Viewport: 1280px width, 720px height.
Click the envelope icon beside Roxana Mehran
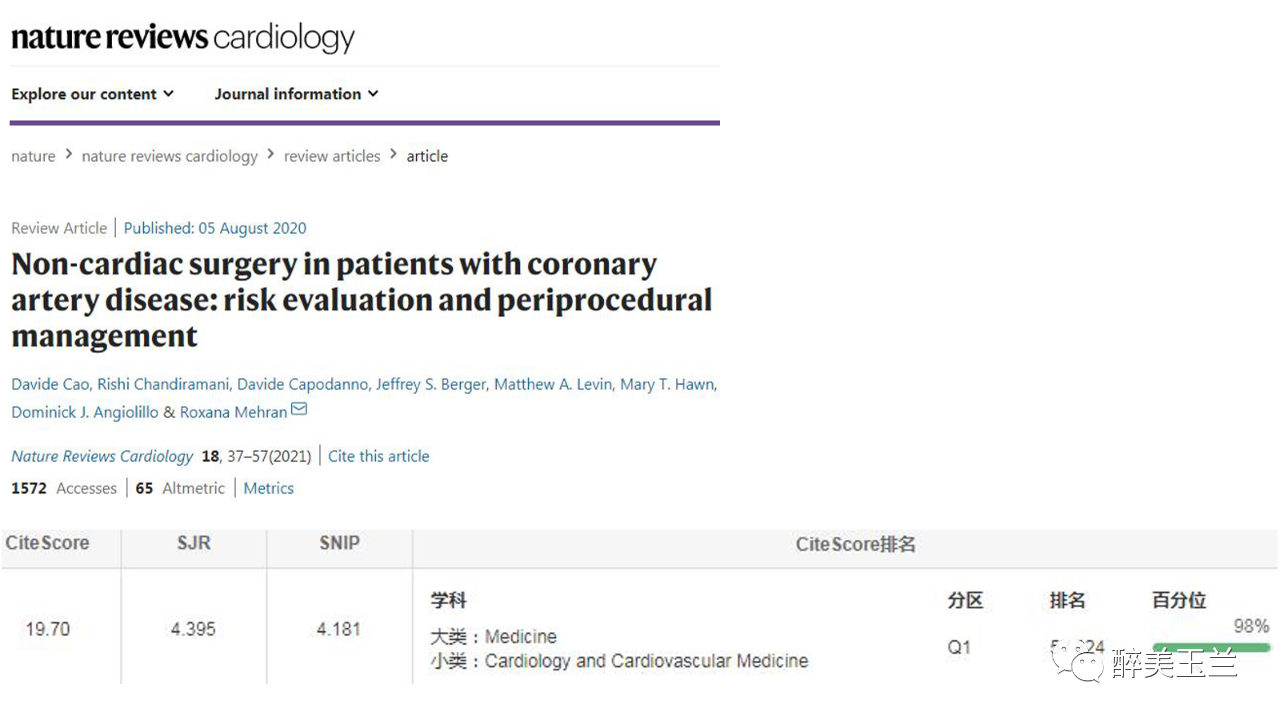299,410
